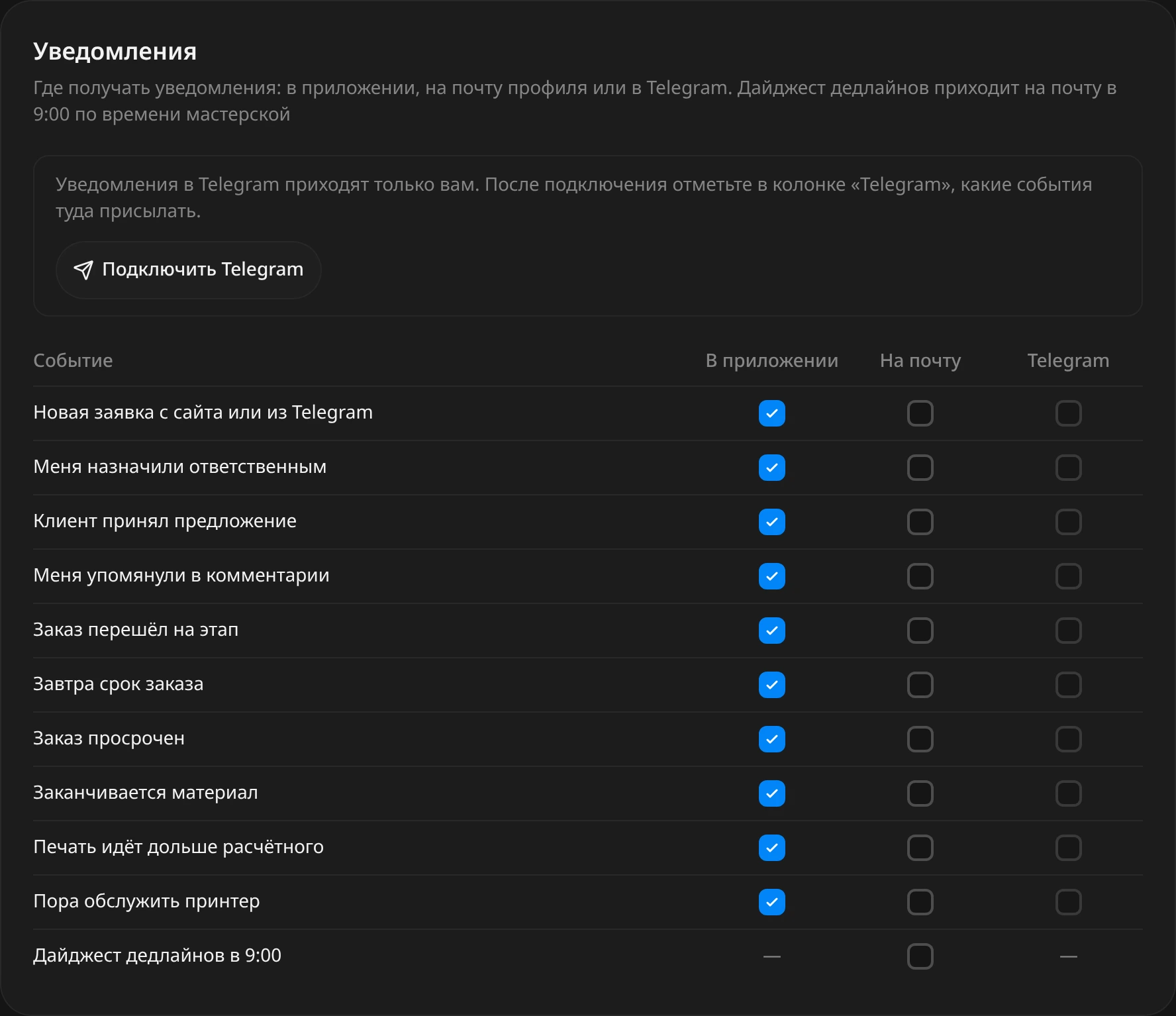Uncheck in-app for Клиент принял предложение
The image size is (1176, 1016).
click(x=772, y=522)
